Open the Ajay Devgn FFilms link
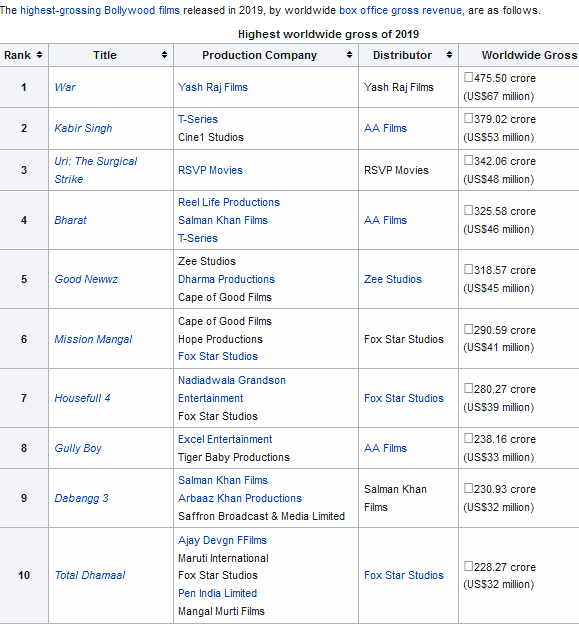 (x=222, y=540)
